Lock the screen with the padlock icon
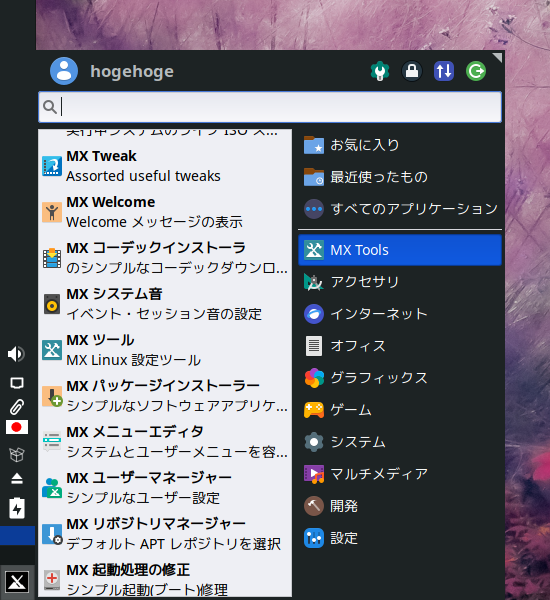Image resolution: width=550 pixels, height=600 pixels. tap(412, 71)
